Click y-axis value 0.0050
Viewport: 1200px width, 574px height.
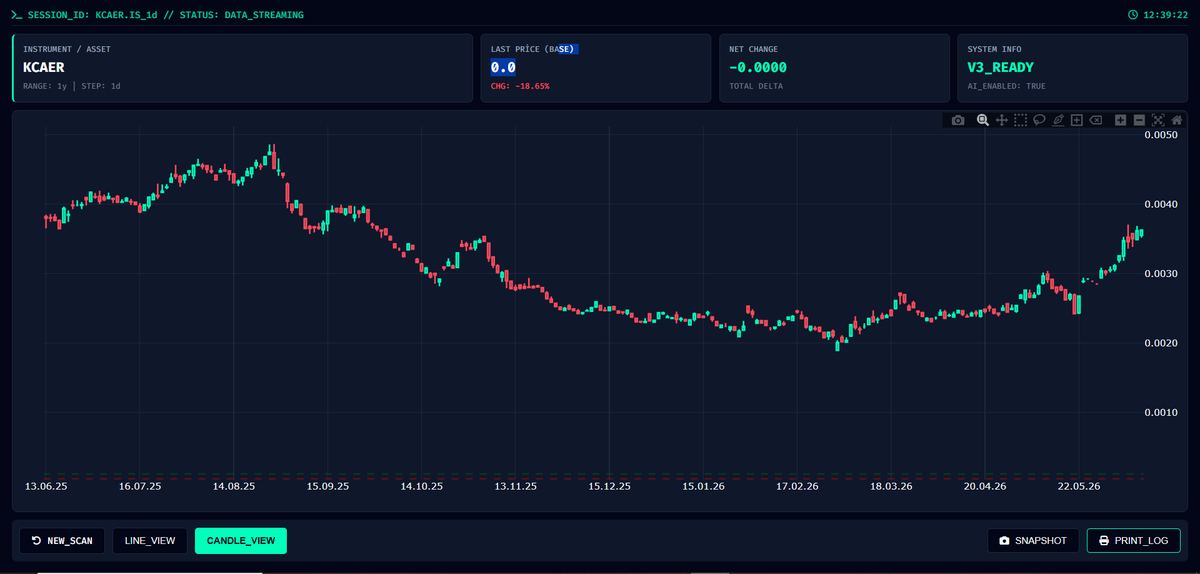(x=1160, y=134)
